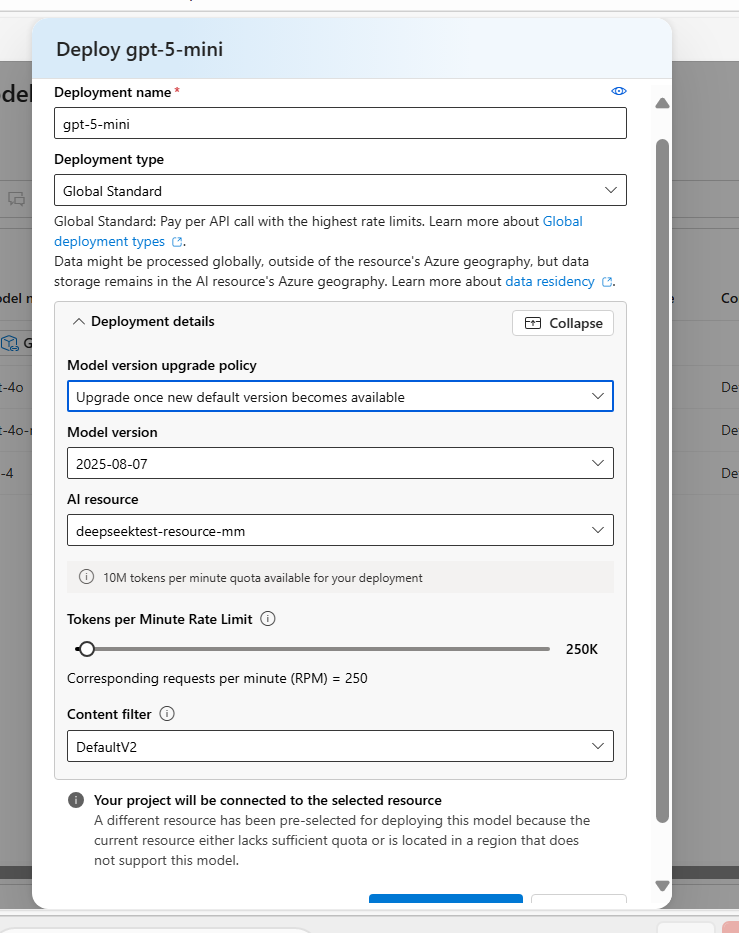Click the Deploy gpt-5-mini dialog title
Screen dimensions: 739x933
pyautogui.click(x=140, y=49)
